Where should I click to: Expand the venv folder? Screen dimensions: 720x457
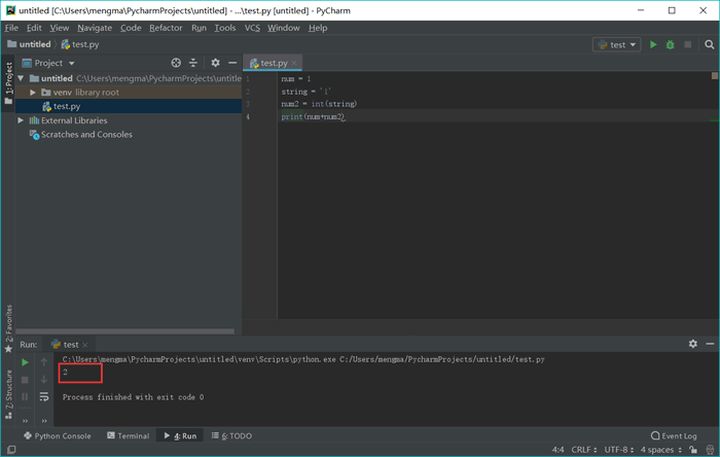point(33,92)
